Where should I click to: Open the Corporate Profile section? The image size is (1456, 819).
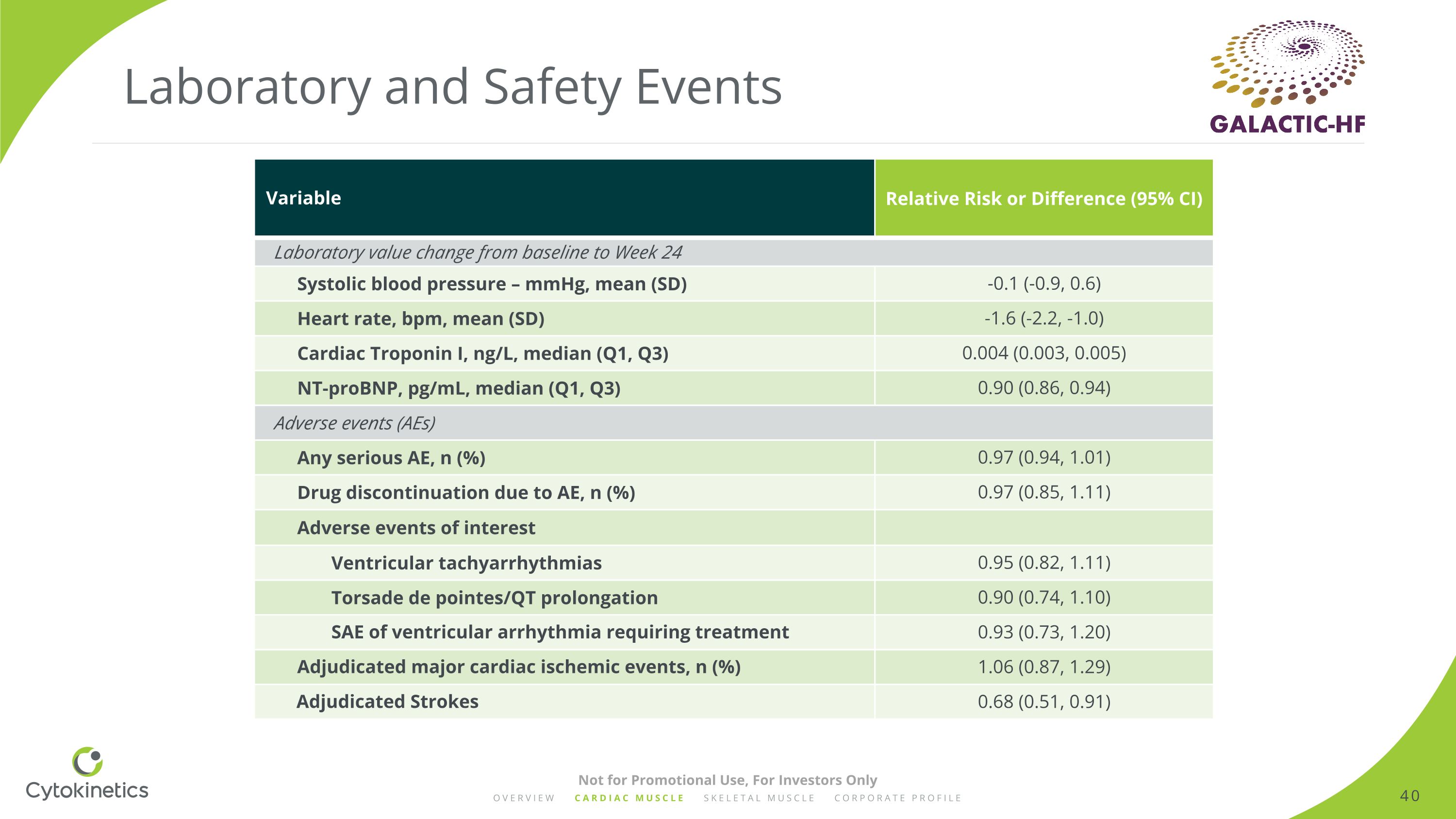click(x=897, y=798)
